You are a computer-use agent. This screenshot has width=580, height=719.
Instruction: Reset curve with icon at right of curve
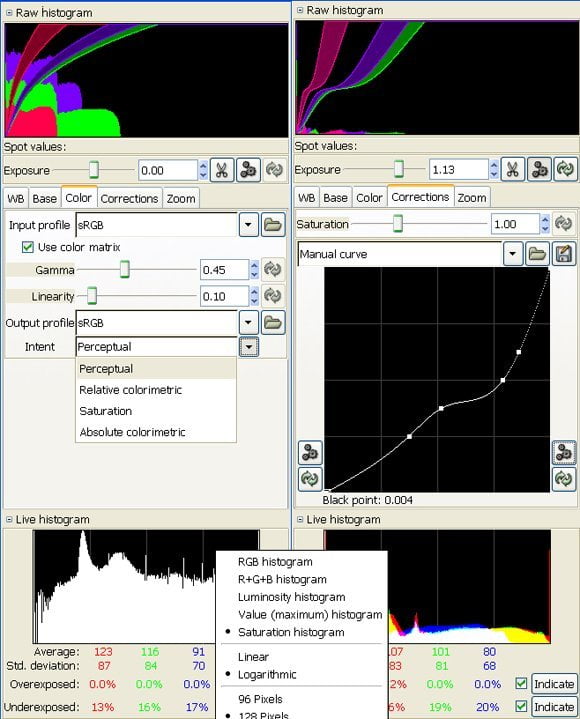click(x=563, y=479)
